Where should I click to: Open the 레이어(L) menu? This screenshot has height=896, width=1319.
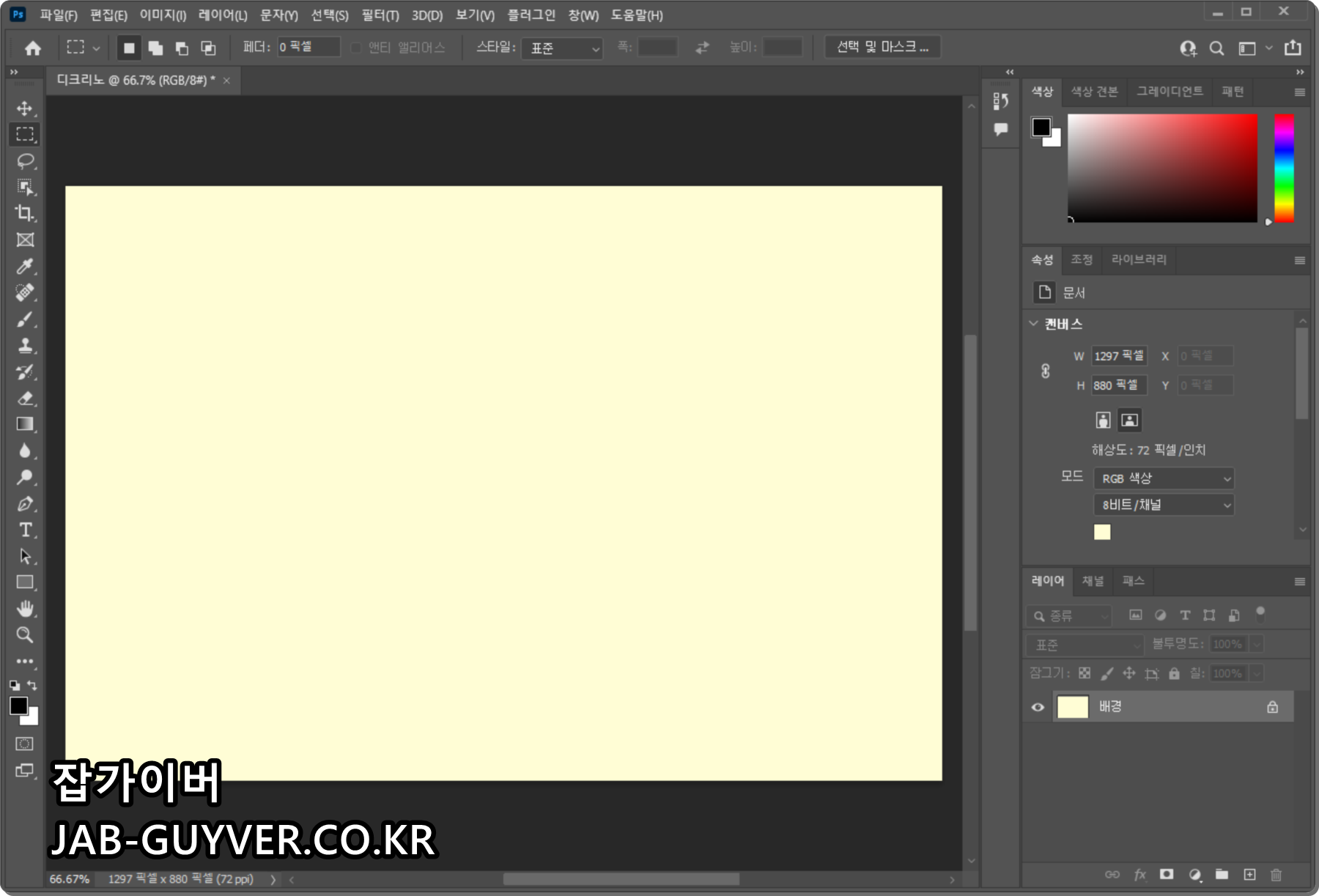(x=223, y=15)
